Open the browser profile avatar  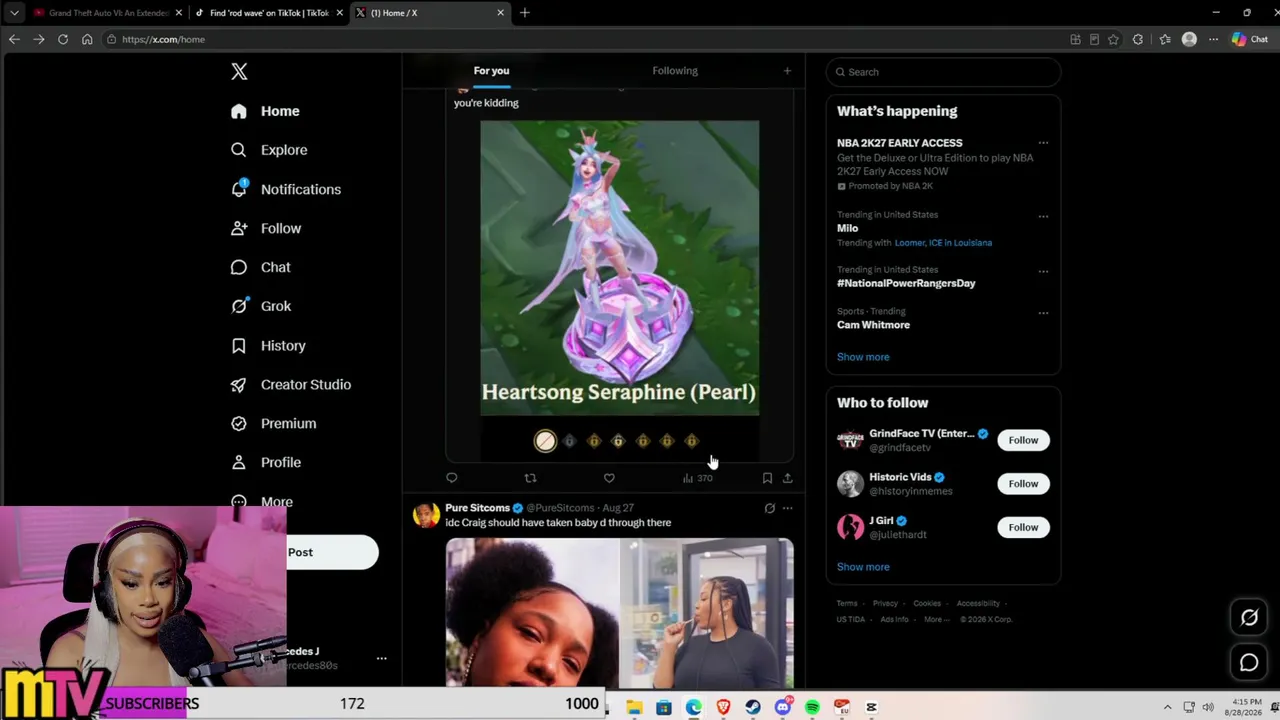pos(1189,39)
